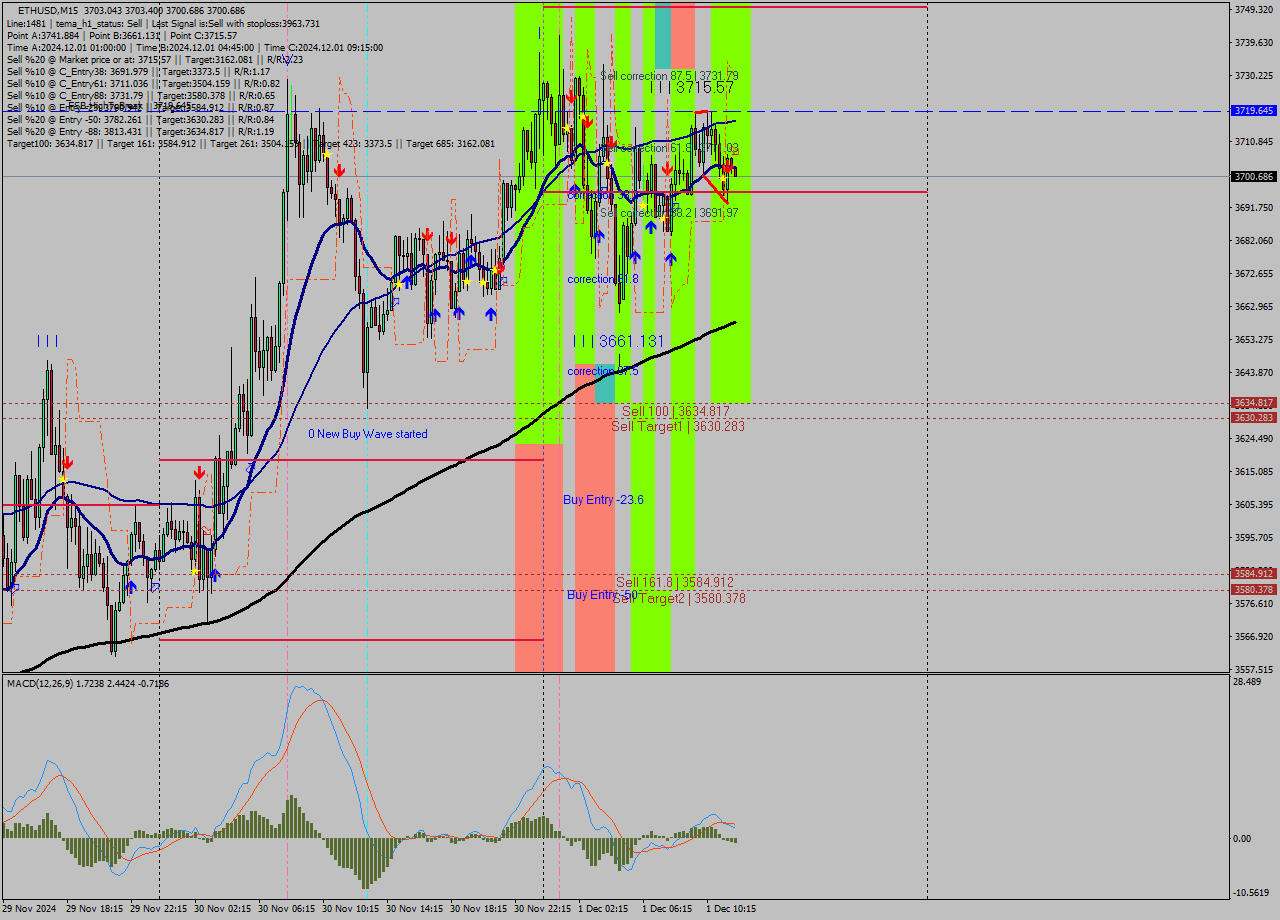Click the 3605.395 price scale value
Viewport: 1280px width, 920px height.
(x=1253, y=504)
